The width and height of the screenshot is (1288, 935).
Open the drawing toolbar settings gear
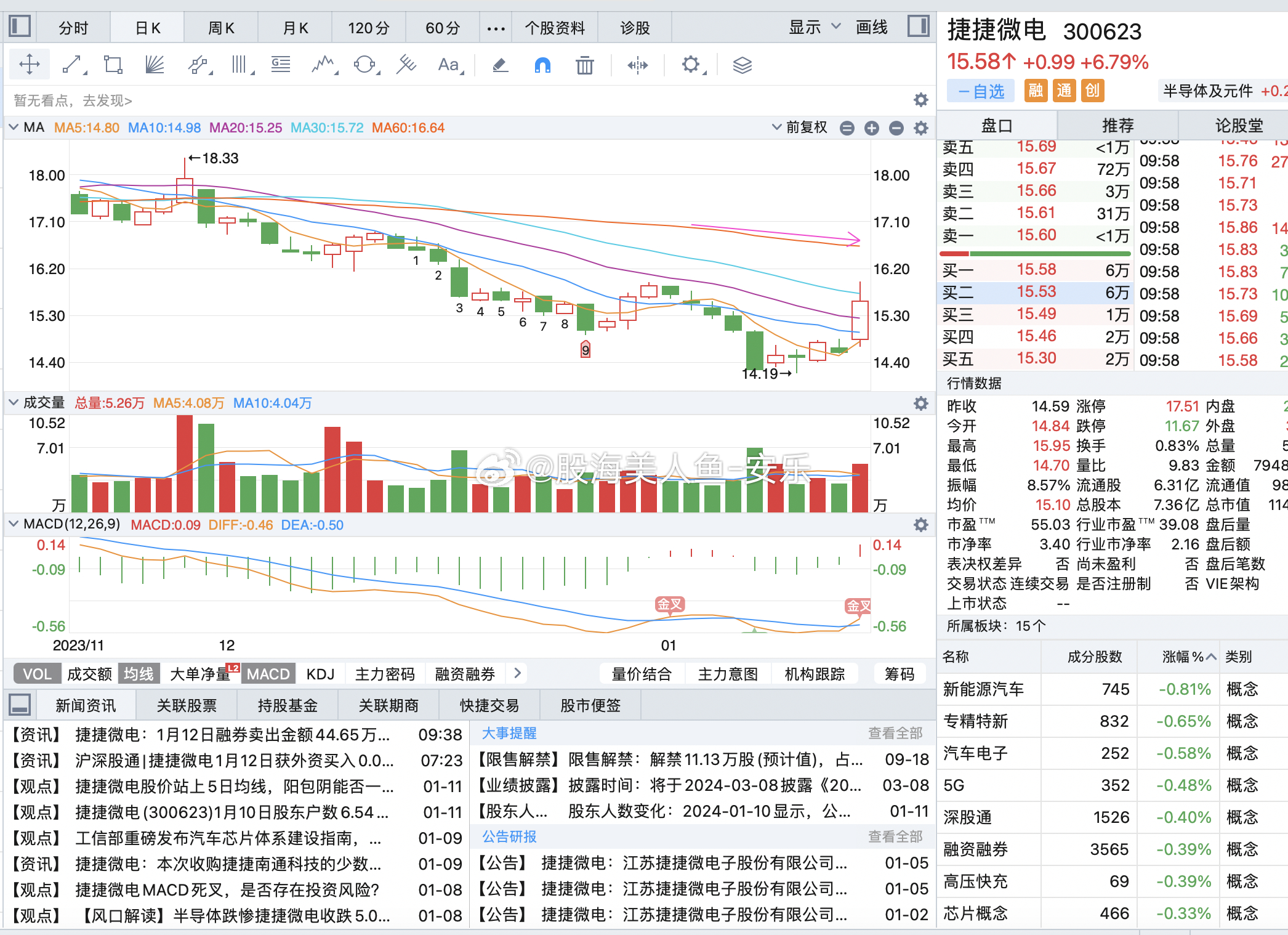coord(691,64)
